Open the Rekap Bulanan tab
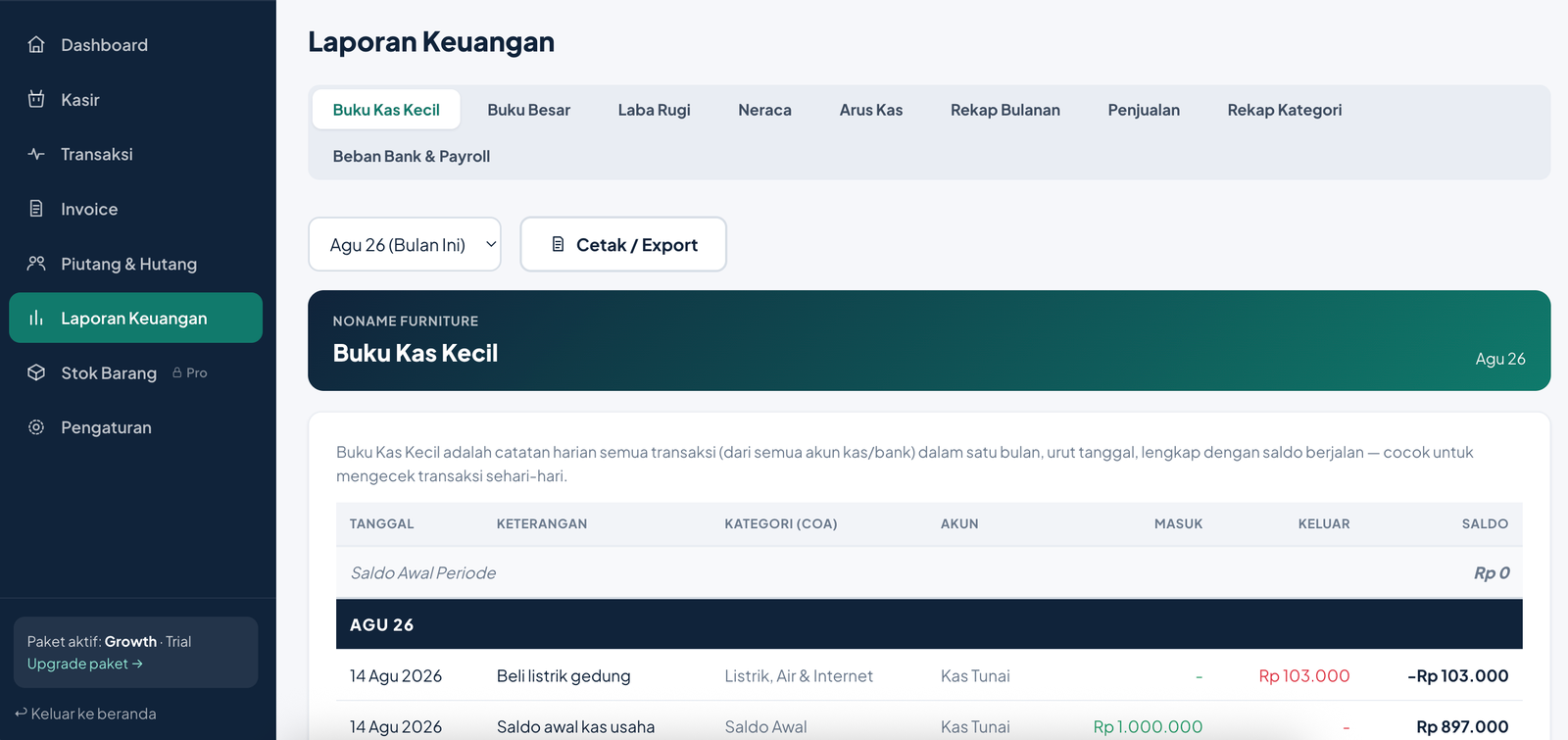Screen dimensions: 1568x740 click(x=1004, y=110)
